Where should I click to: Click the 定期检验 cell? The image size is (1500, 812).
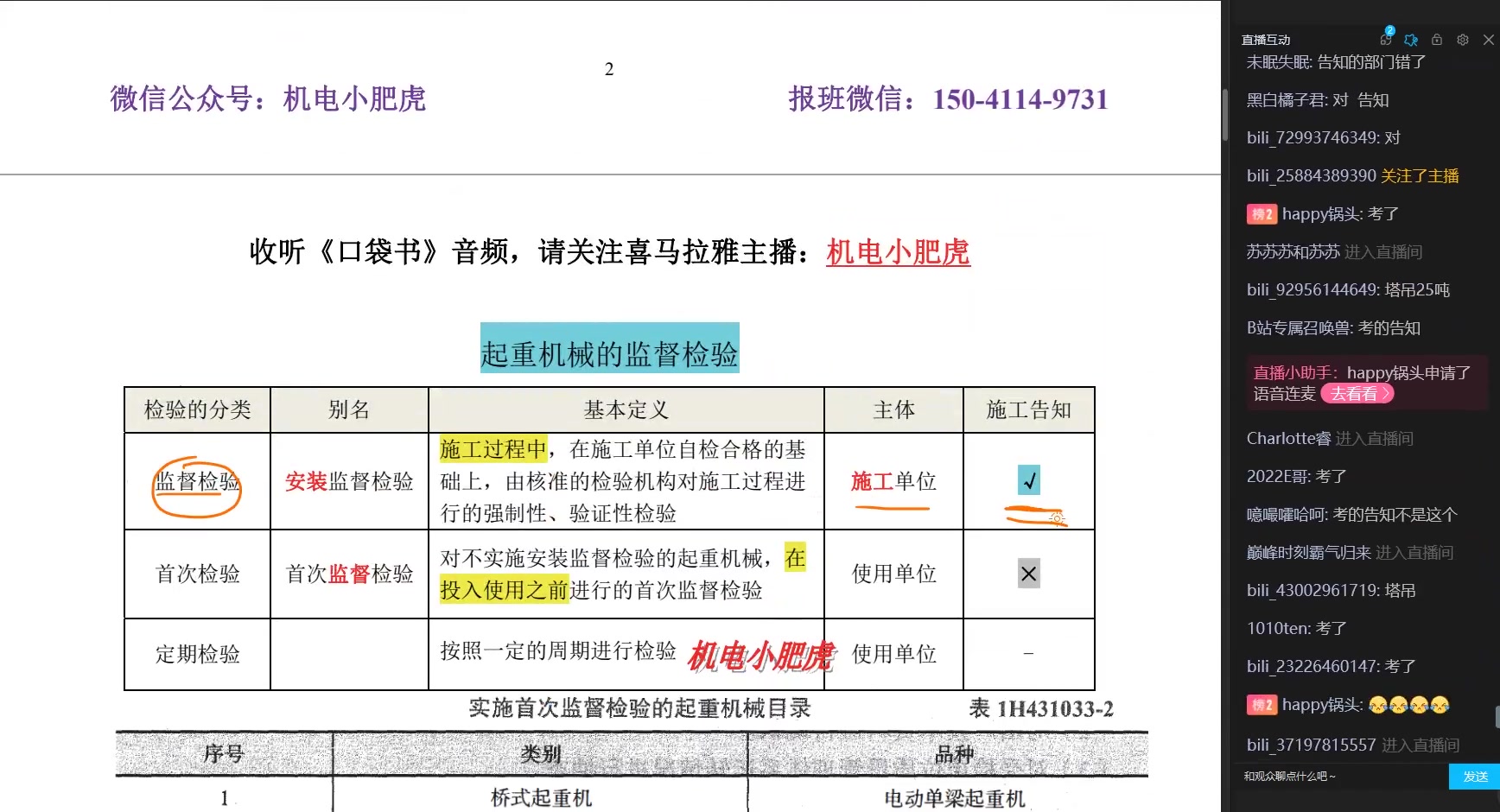pyautogui.click(x=197, y=654)
